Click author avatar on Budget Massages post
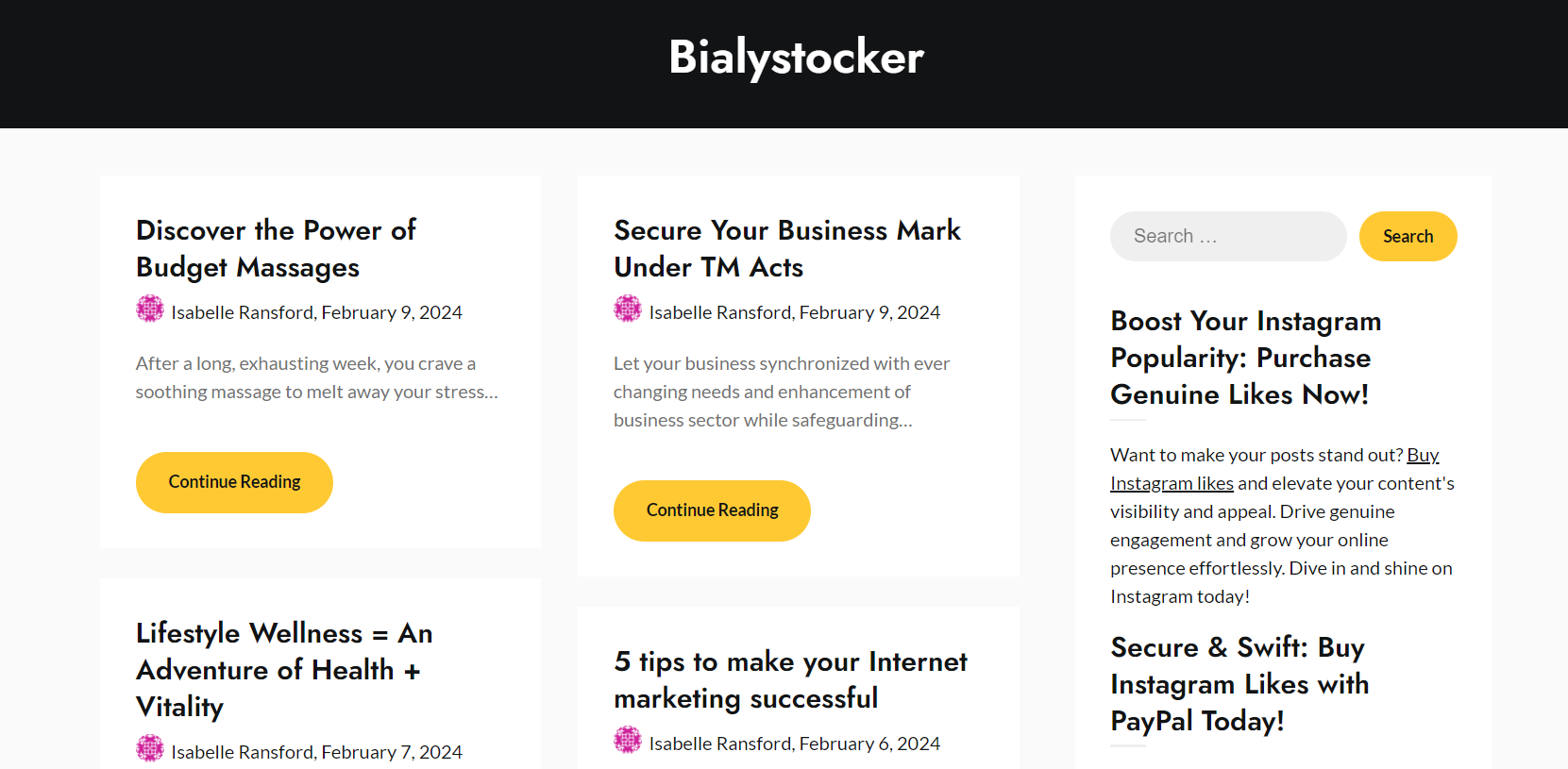This screenshot has height=769, width=1568. pyautogui.click(x=149, y=309)
